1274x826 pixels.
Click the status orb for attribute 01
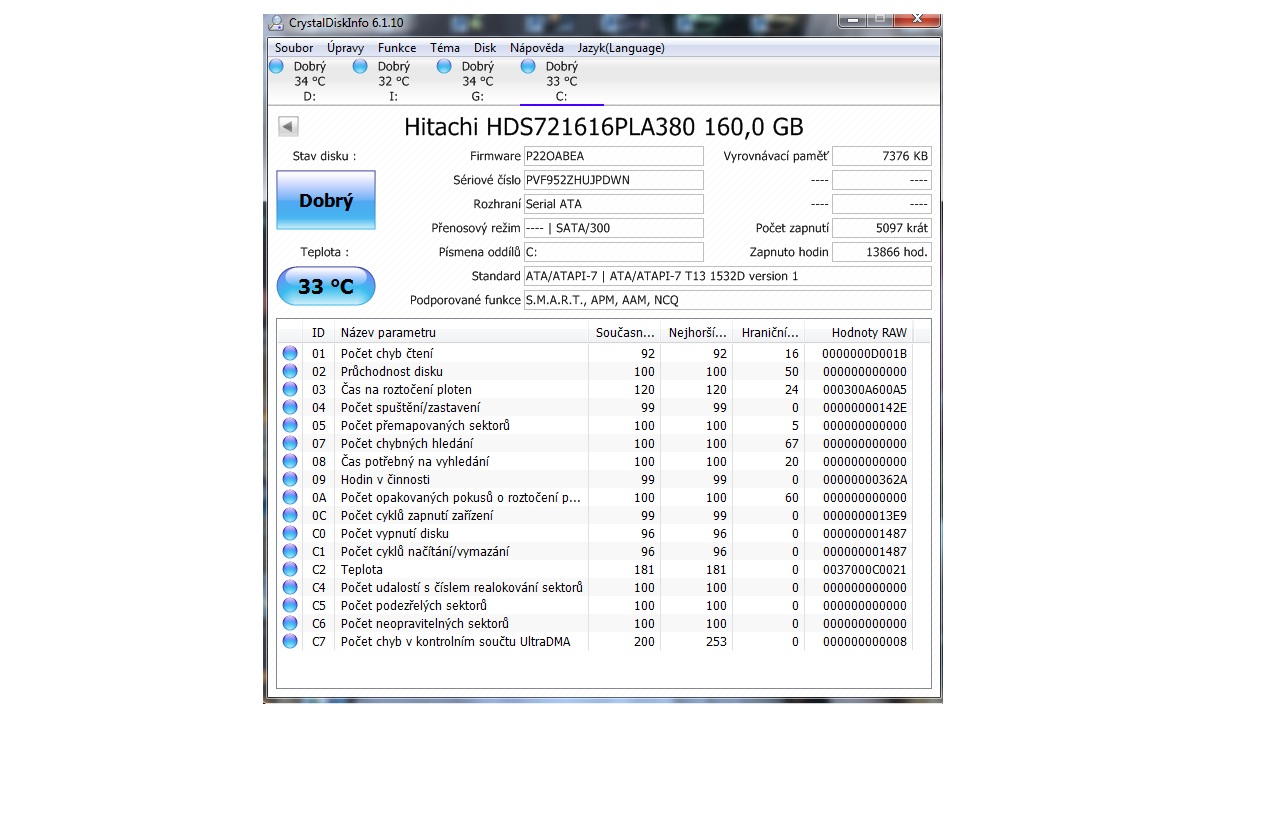point(290,353)
